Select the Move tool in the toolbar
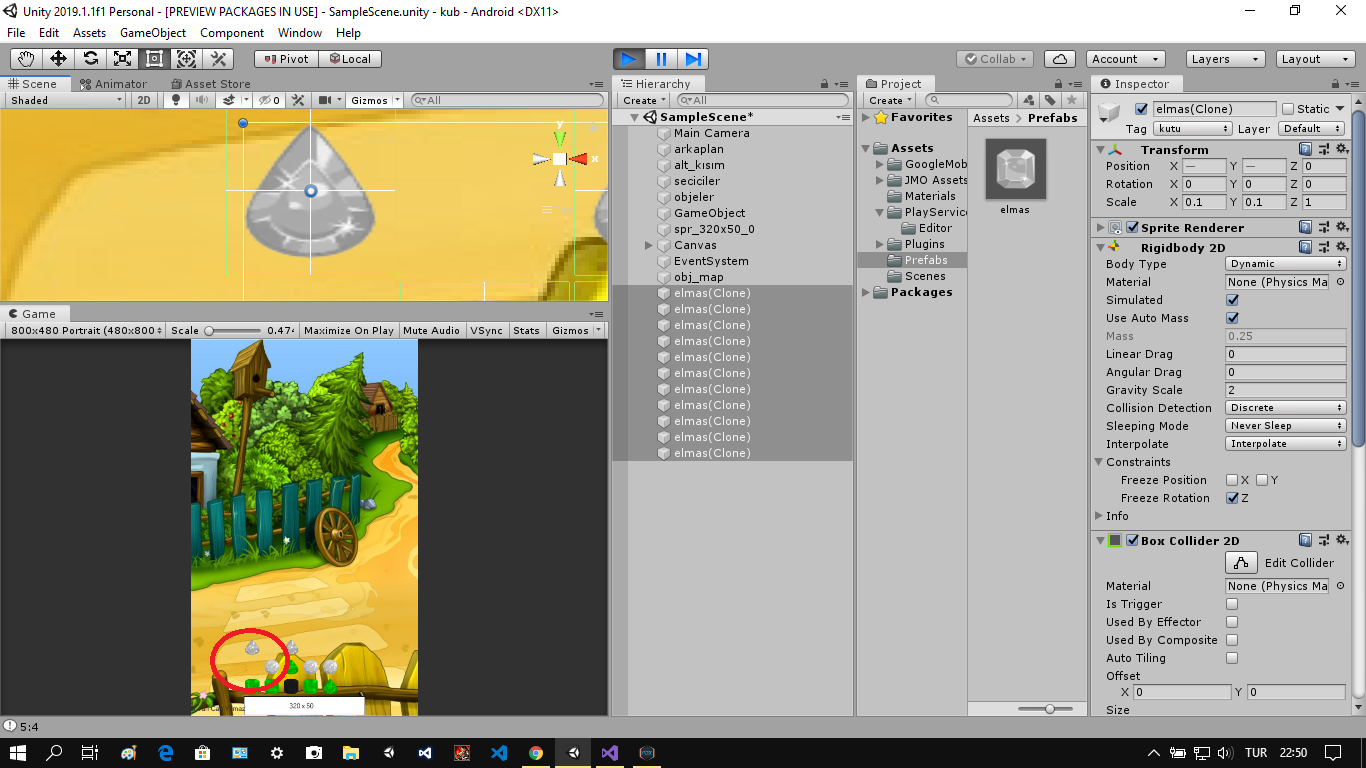 point(58,59)
